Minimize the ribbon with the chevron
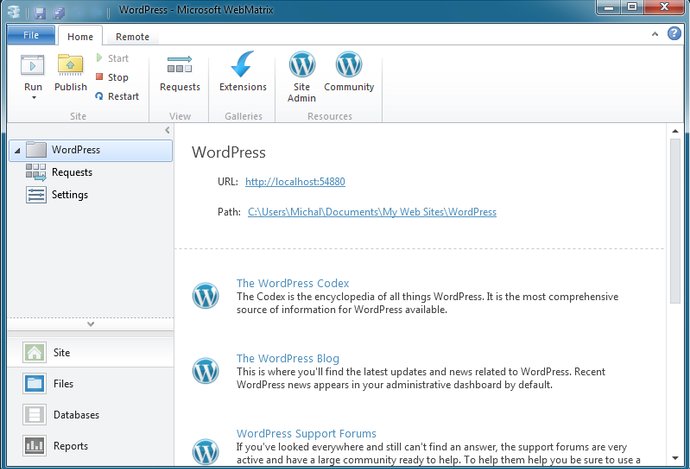The width and height of the screenshot is (690, 469). click(657, 34)
